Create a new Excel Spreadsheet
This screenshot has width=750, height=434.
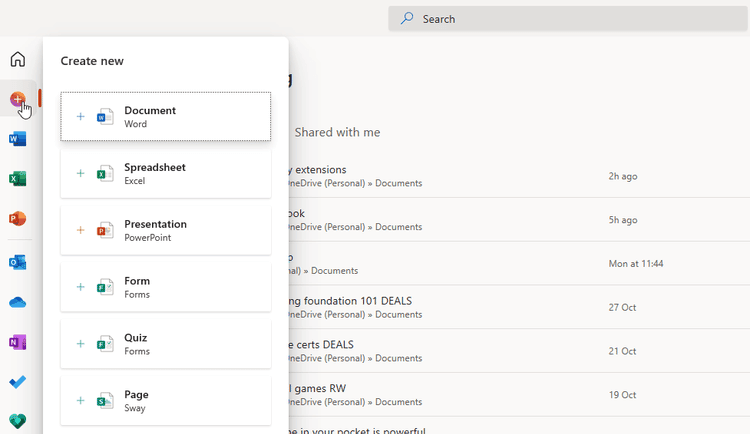point(166,174)
